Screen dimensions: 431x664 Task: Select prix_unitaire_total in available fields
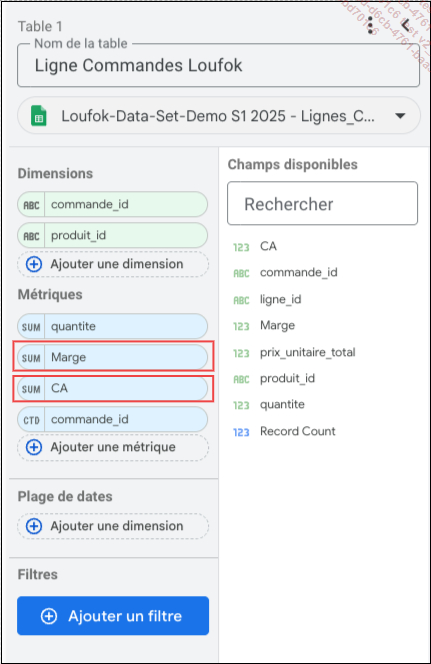click(x=308, y=352)
